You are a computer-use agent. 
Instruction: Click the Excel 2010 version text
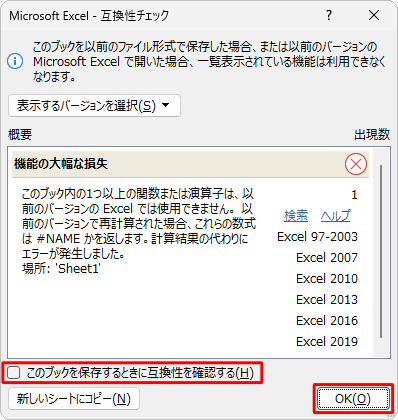(327, 279)
